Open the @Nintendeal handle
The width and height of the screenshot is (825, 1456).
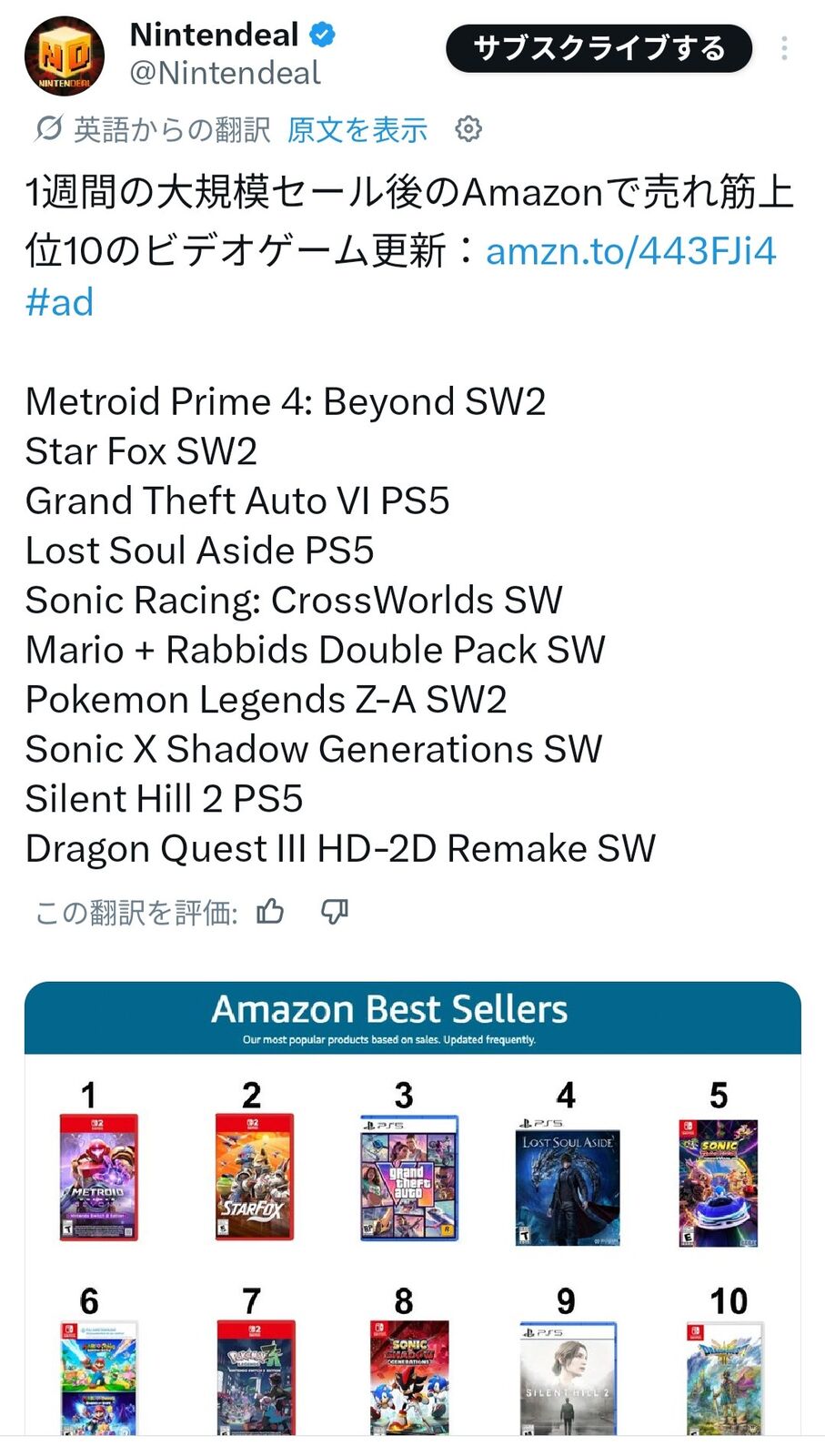[225, 73]
